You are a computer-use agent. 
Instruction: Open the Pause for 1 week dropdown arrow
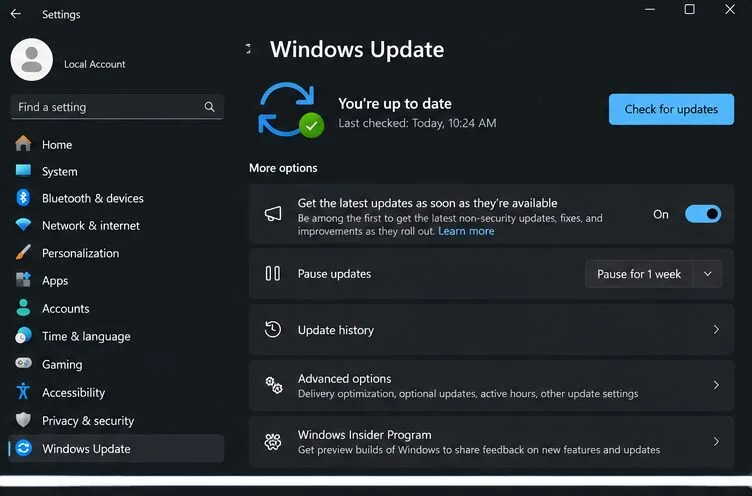point(707,274)
